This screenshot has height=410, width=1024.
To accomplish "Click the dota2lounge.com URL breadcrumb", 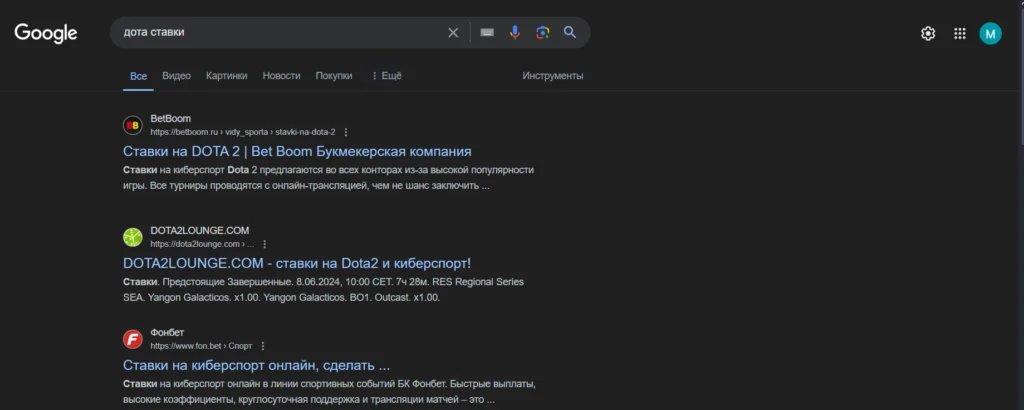I will pos(202,244).
